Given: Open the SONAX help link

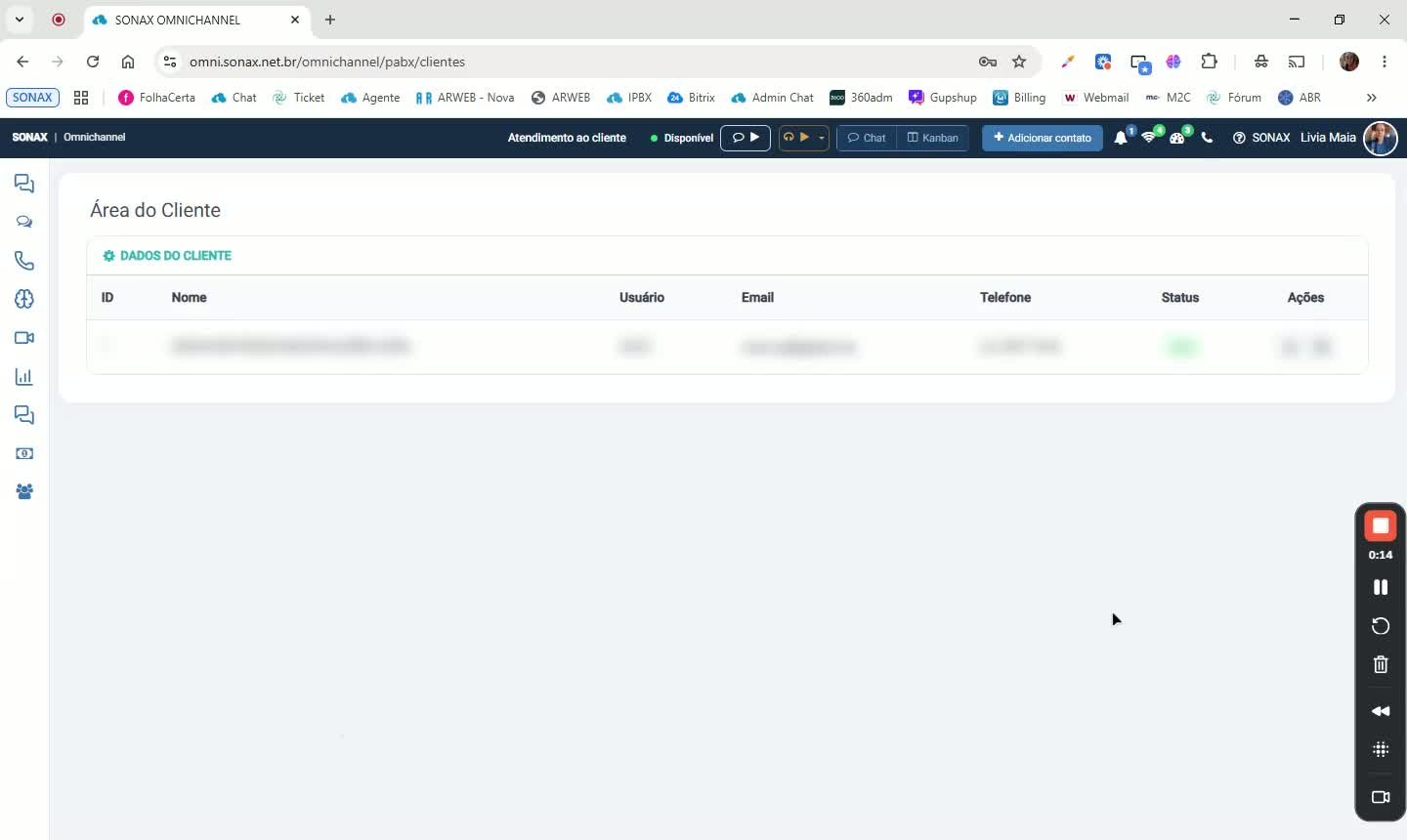Looking at the screenshot, I should click(1261, 138).
